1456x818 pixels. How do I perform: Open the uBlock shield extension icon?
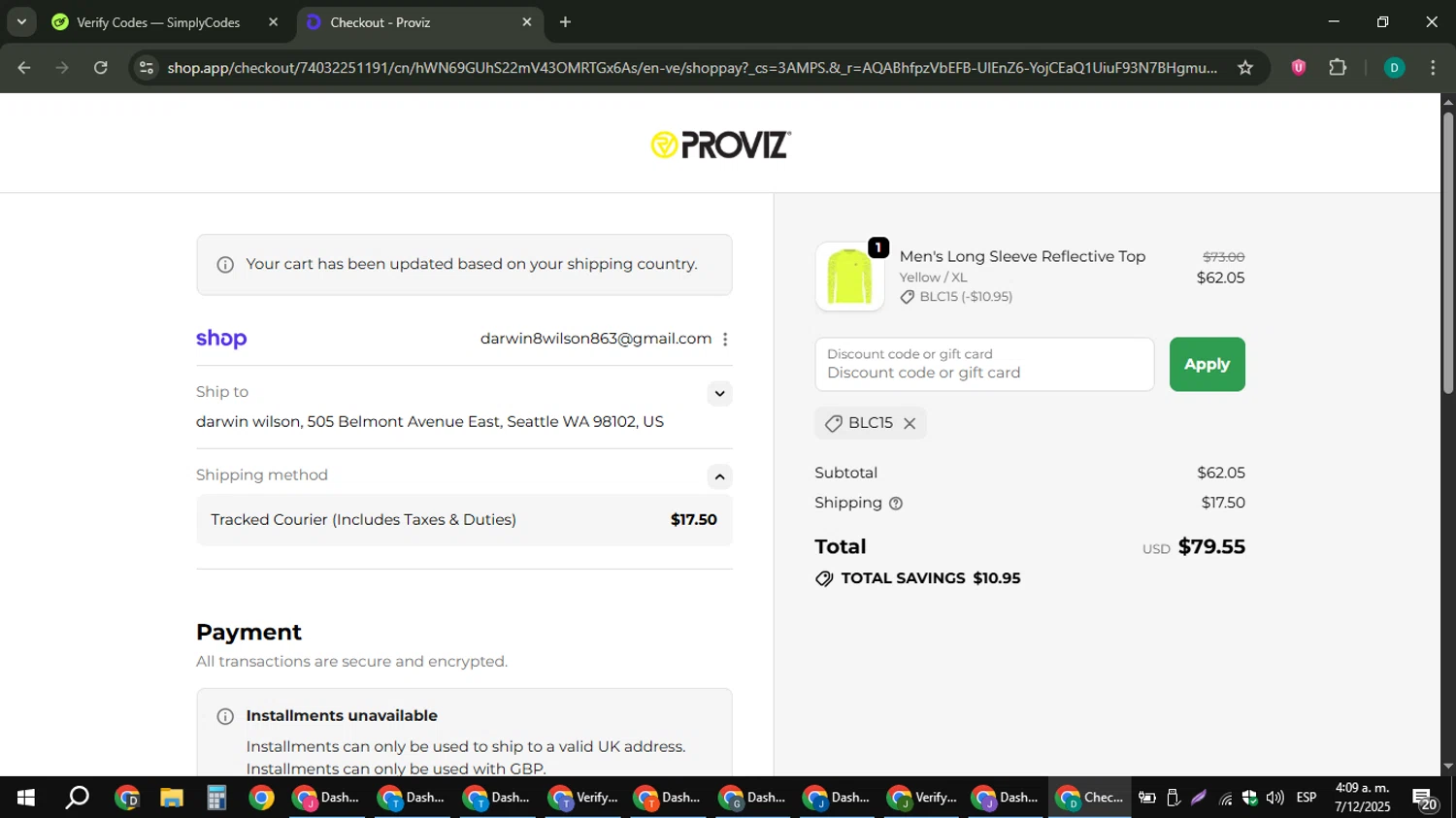[1298, 68]
